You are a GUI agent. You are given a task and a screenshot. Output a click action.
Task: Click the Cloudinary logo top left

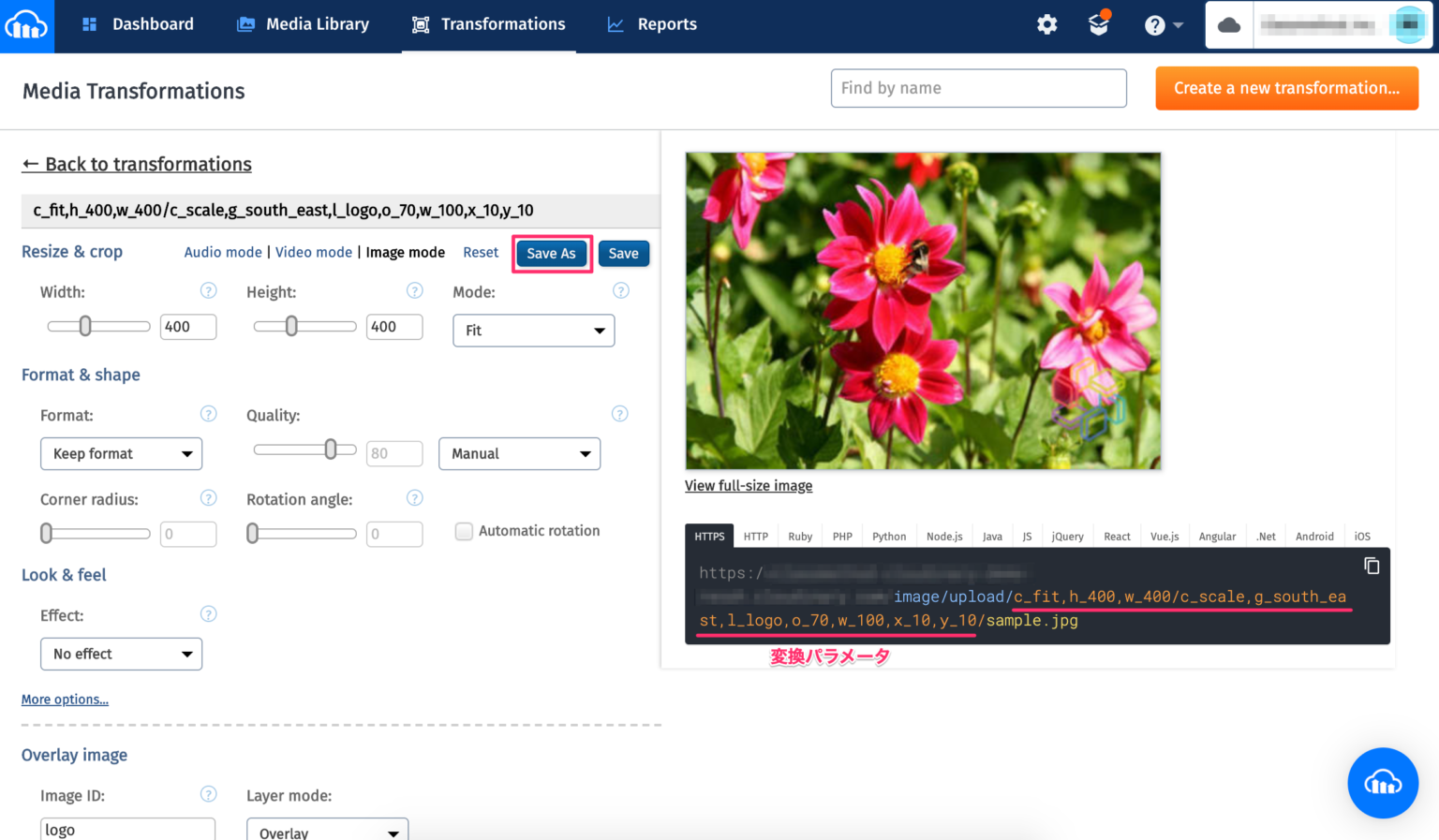(26, 24)
